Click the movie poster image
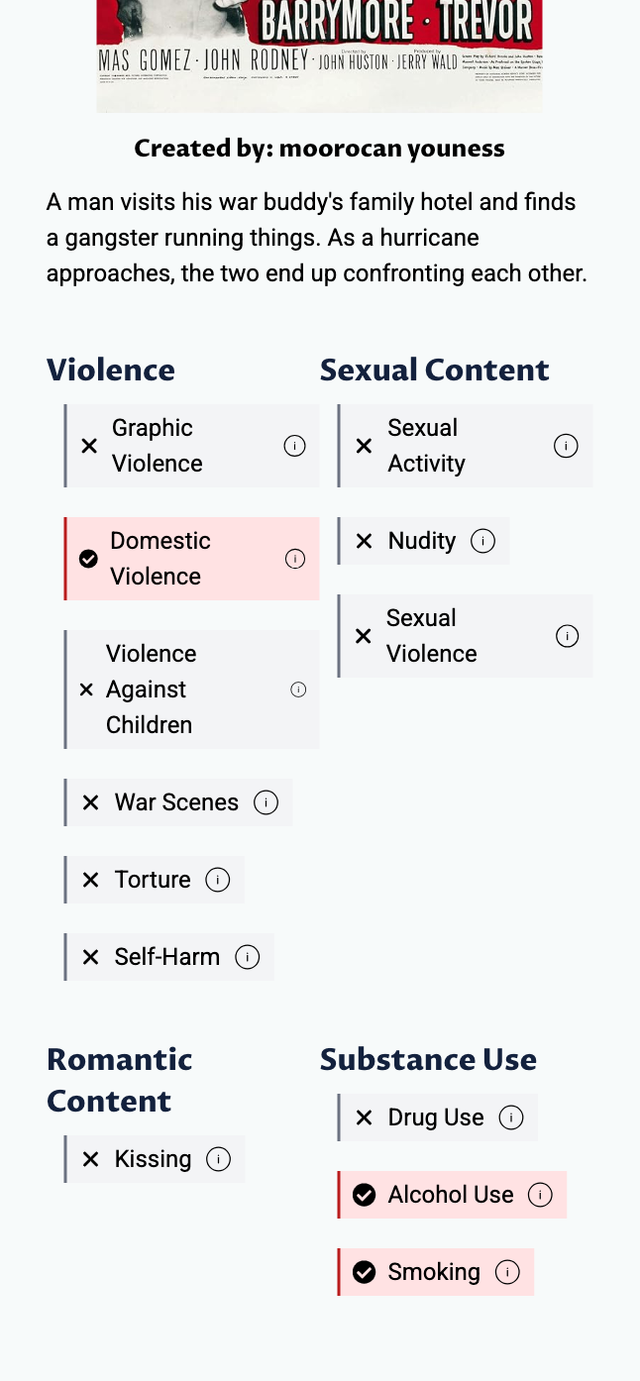This screenshot has height=1381, width=640. pos(320,55)
